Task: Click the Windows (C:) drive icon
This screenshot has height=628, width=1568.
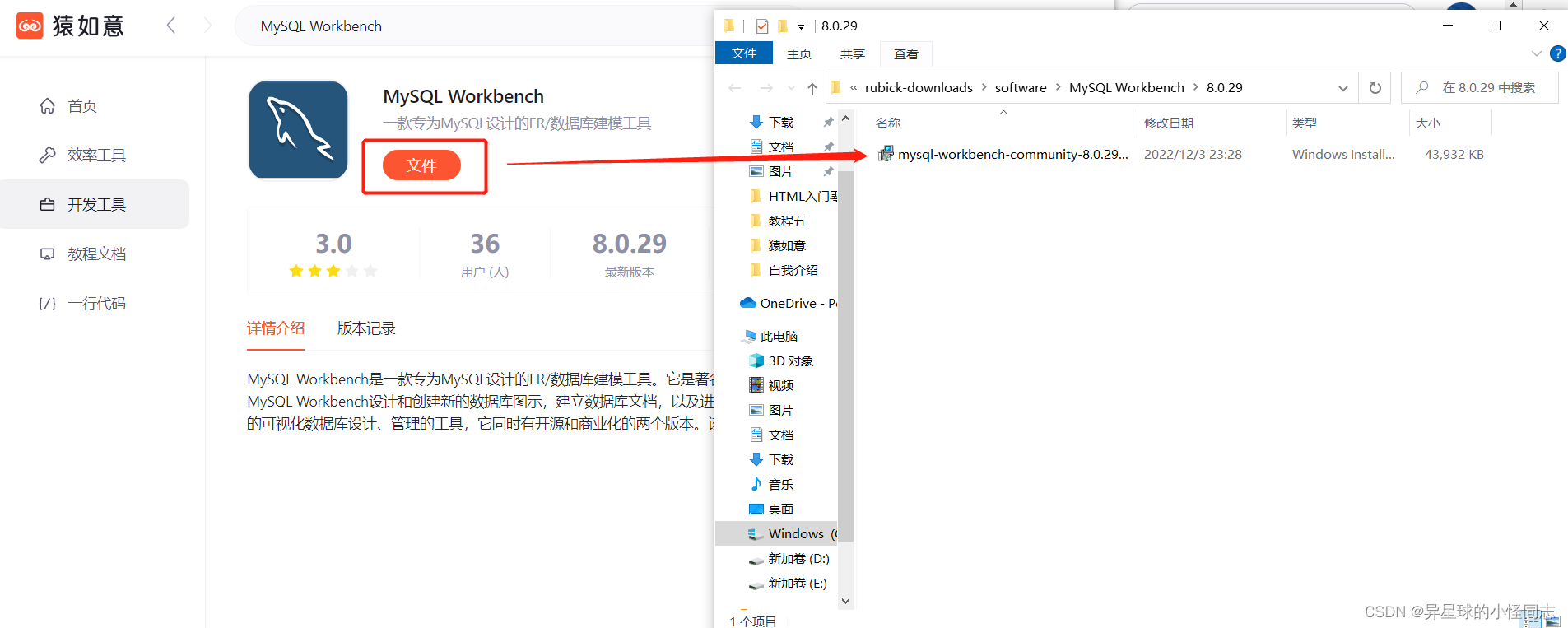Action: 756,533
